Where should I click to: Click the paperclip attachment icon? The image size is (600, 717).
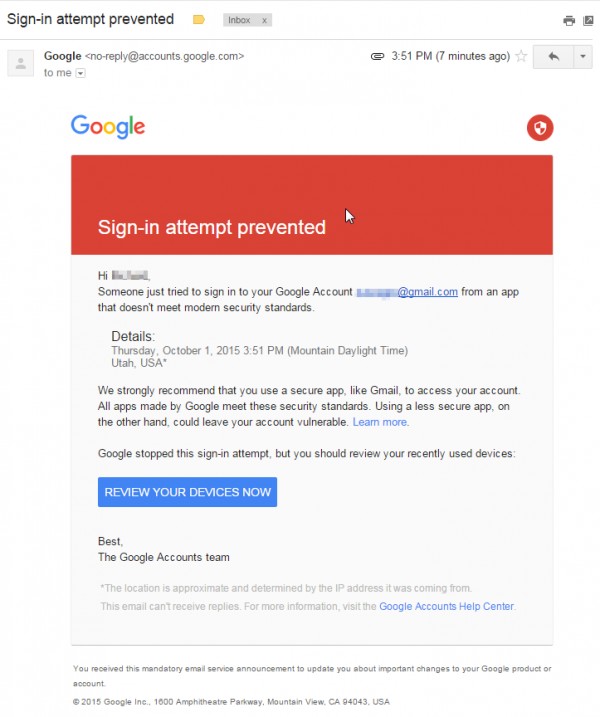click(x=377, y=56)
